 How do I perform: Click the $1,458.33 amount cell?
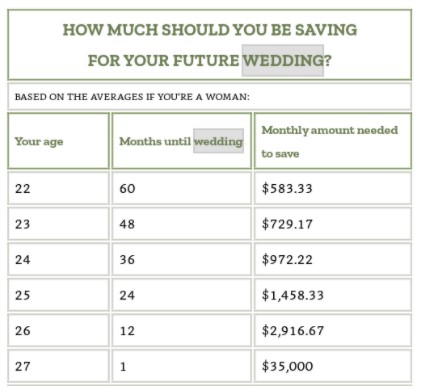pos(333,295)
